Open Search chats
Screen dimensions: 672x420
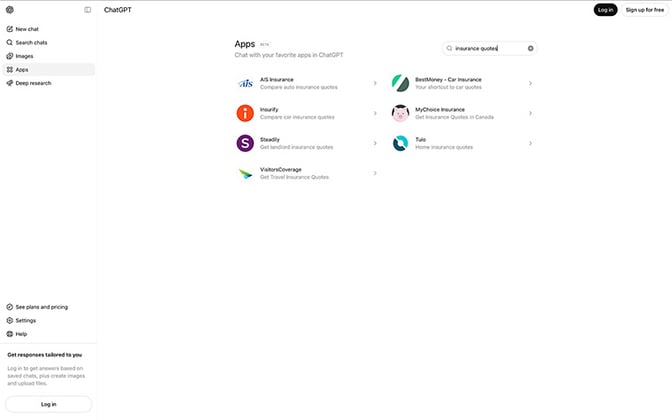(x=48, y=42)
